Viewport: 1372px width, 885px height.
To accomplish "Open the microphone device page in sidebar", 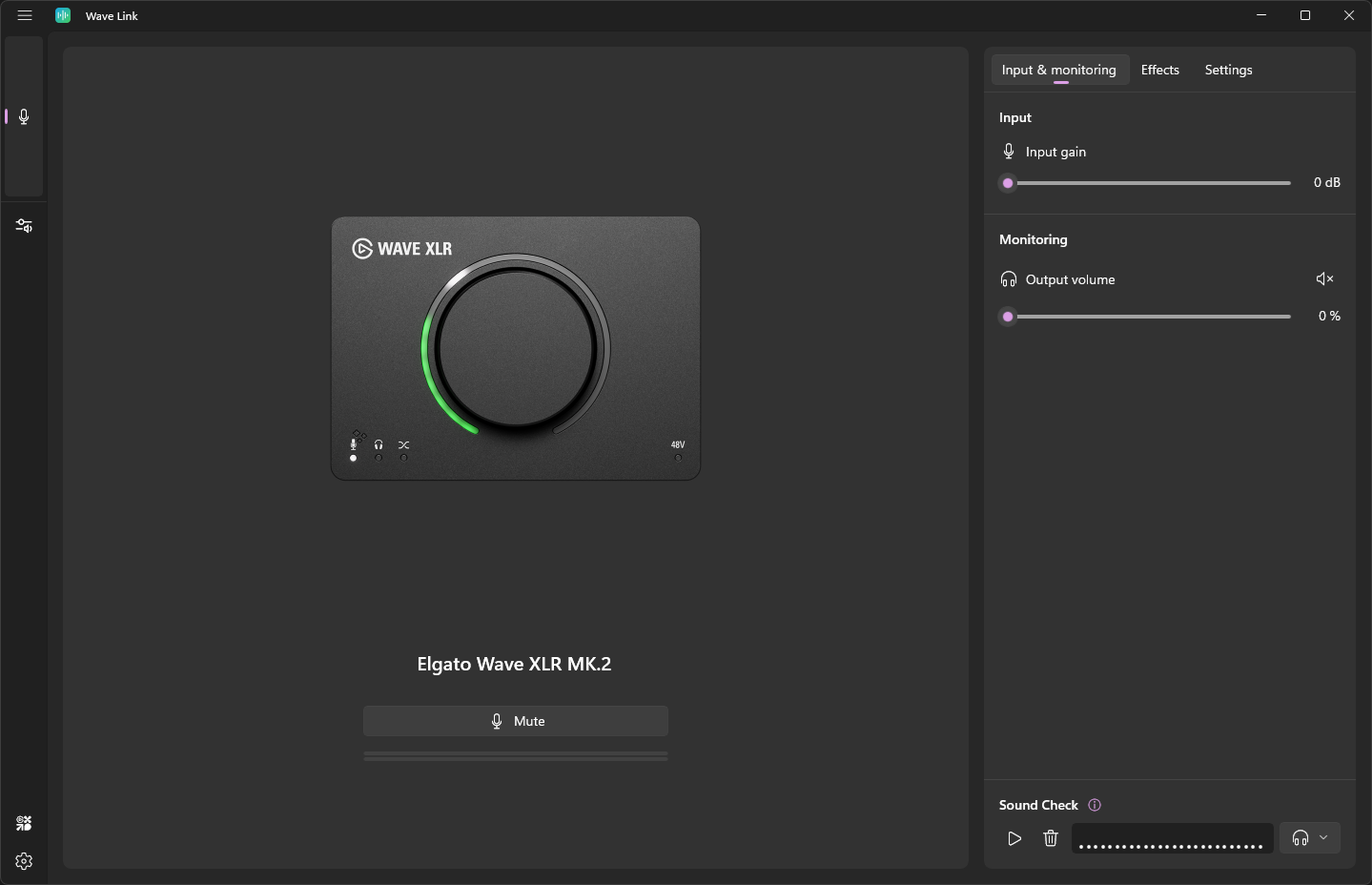I will click(24, 116).
